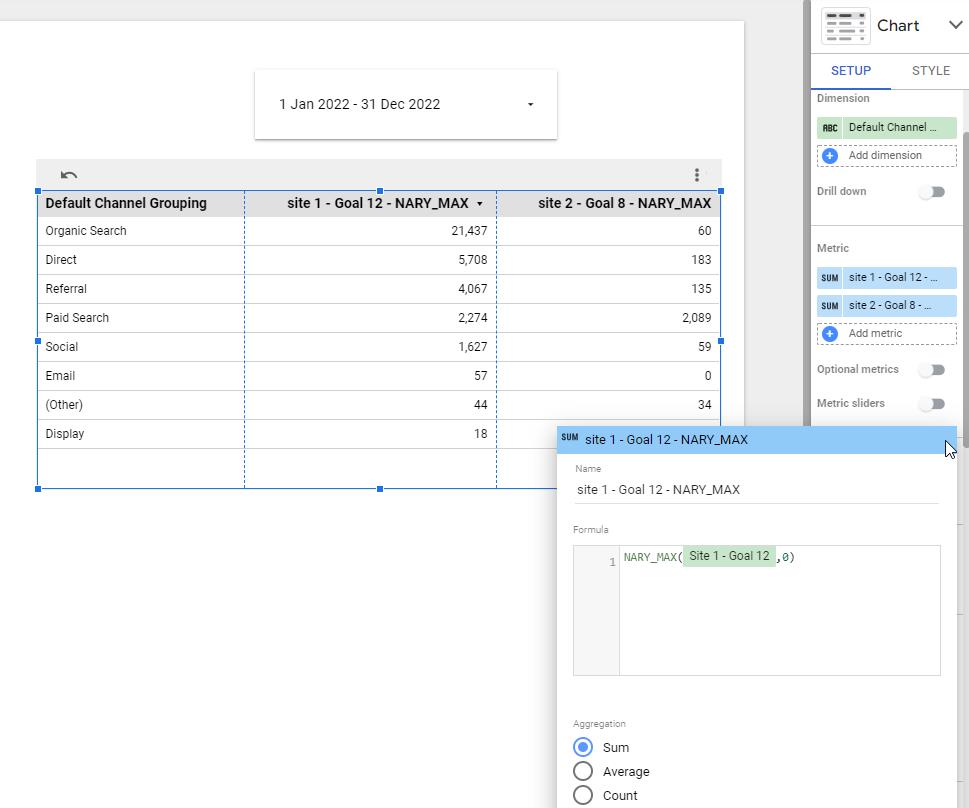
Task: Select the Sum aggregation radio button
Action: [583, 747]
